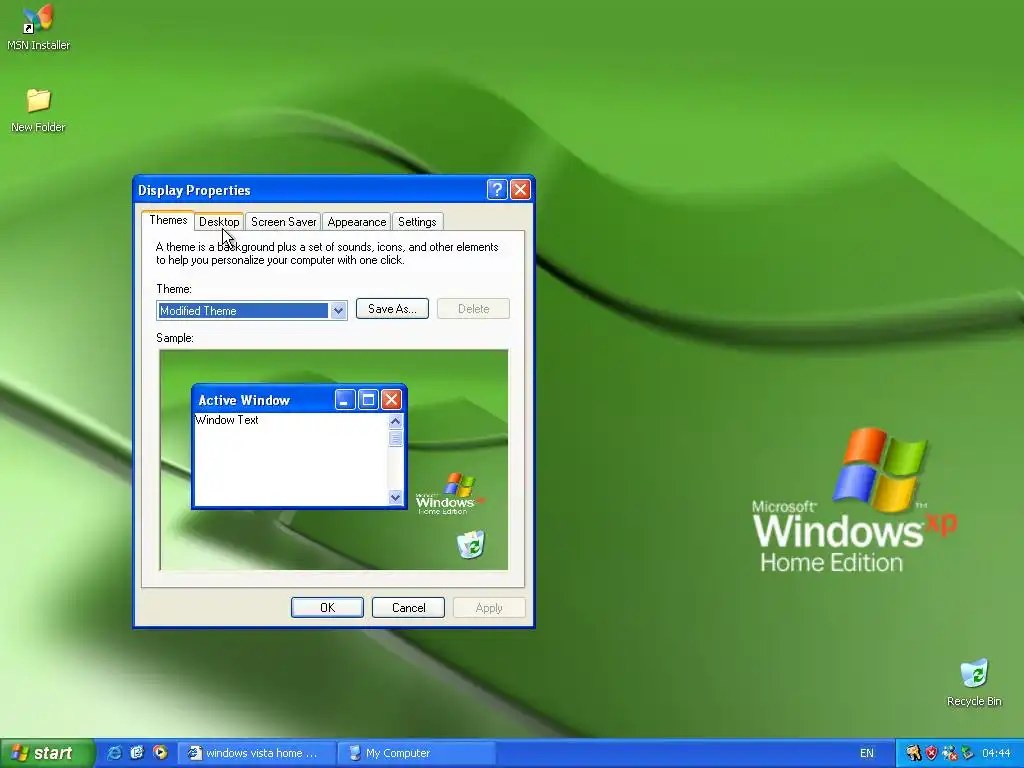Image resolution: width=1024 pixels, height=768 pixels.
Task: Go to the Appearance tab
Action: click(357, 222)
